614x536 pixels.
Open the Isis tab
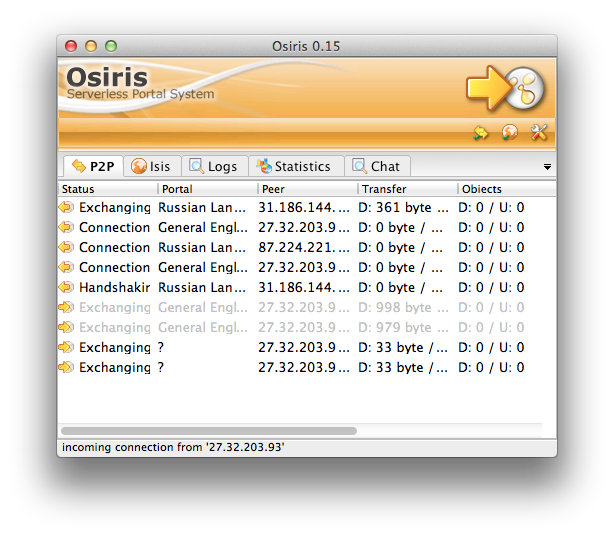point(151,166)
